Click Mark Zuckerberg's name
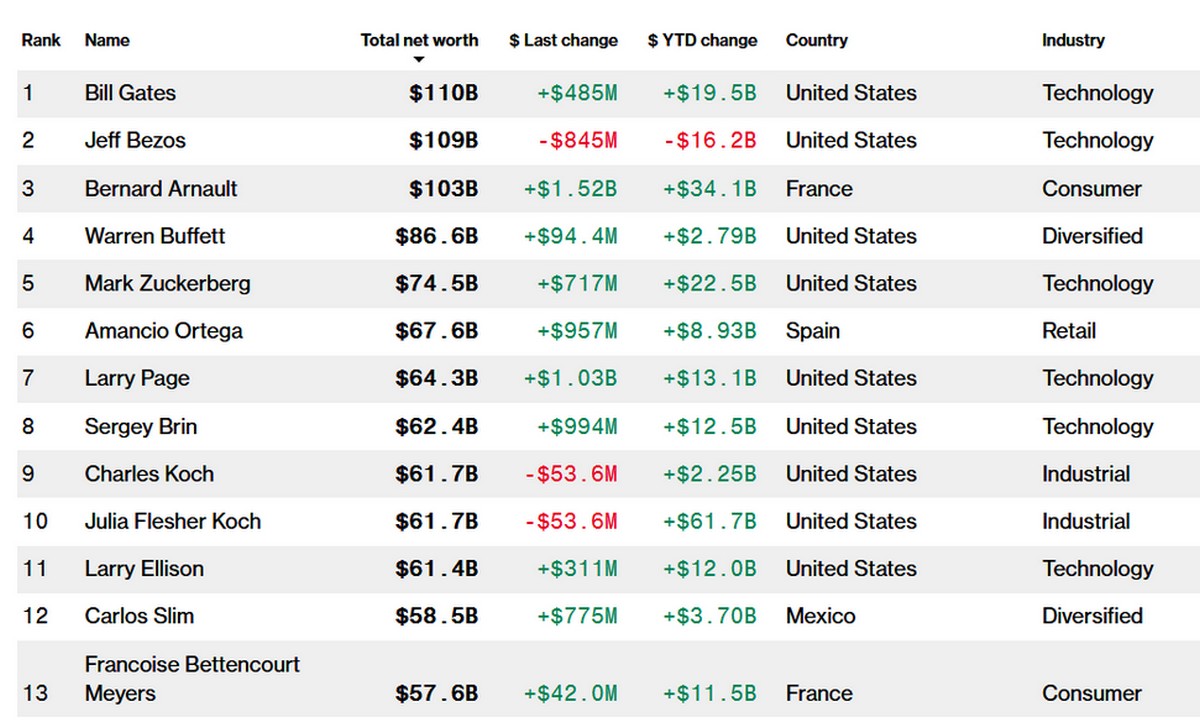The width and height of the screenshot is (1200, 728). (167, 284)
